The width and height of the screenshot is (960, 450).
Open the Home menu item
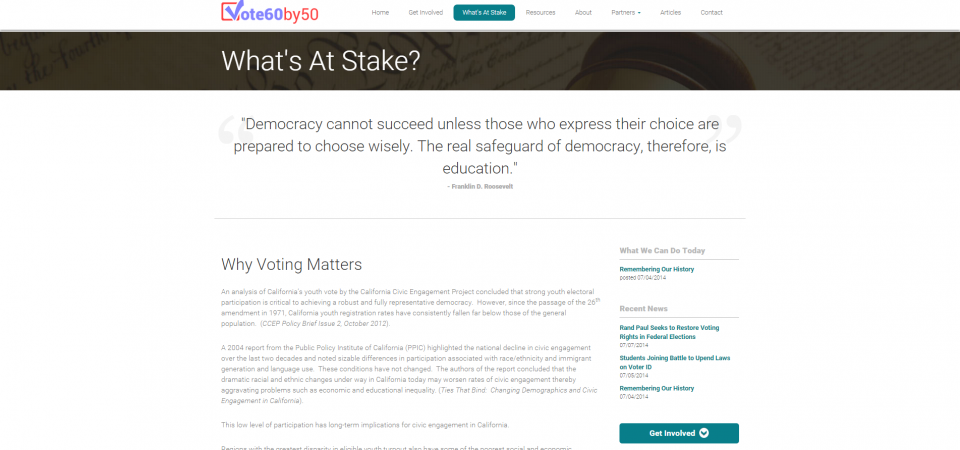[x=380, y=13]
